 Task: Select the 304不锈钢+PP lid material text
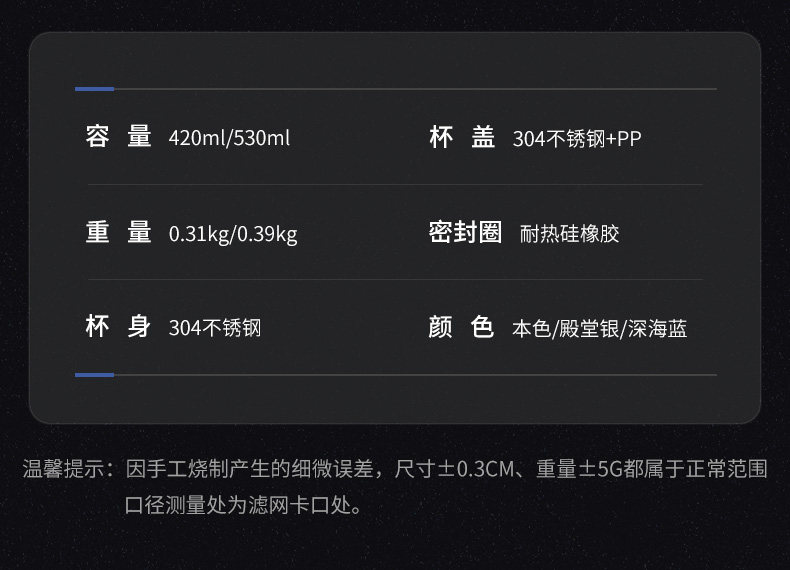coord(576,139)
